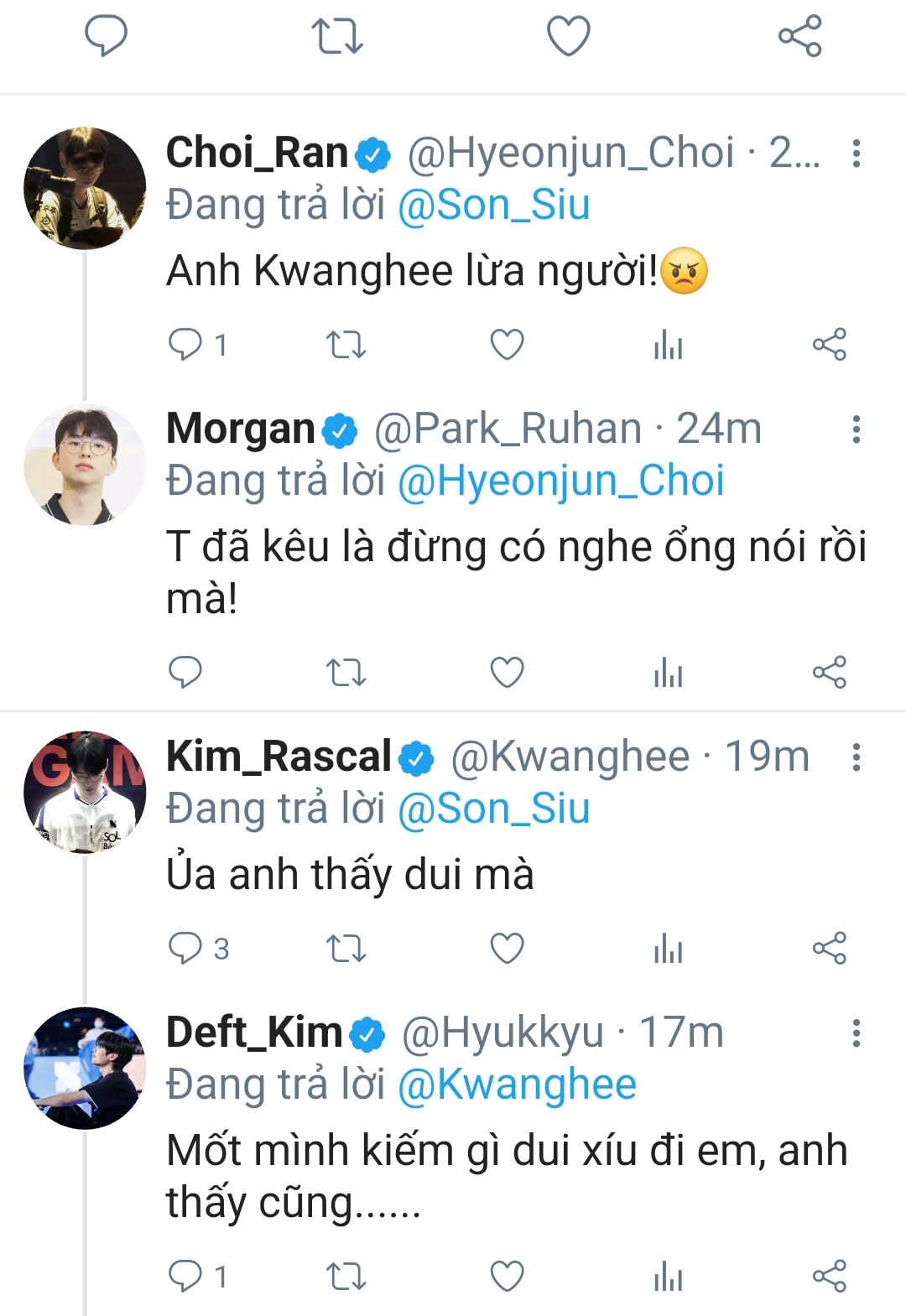Like Morgan's reply tweet
This screenshot has width=906, height=1316.
pyautogui.click(x=507, y=672)
